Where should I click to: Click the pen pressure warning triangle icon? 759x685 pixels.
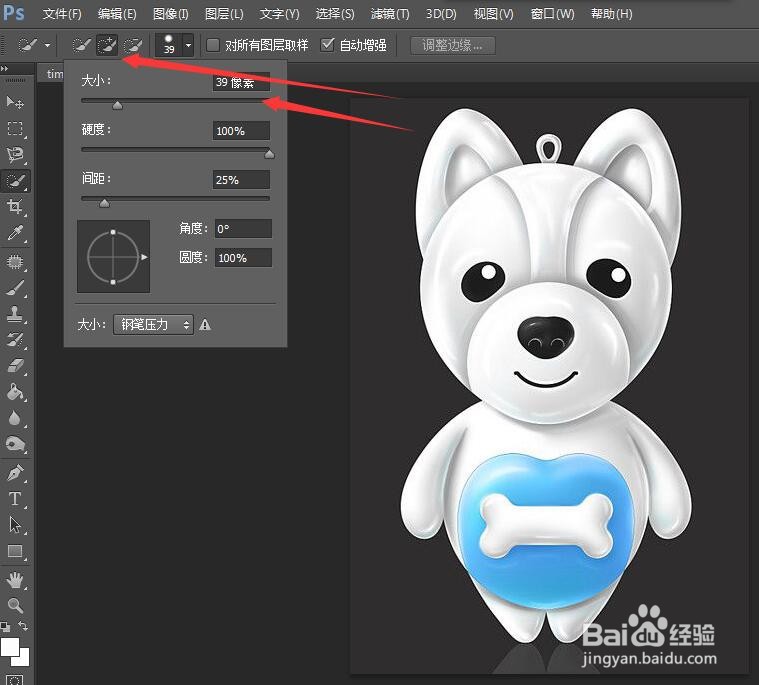tap(205, 325)
